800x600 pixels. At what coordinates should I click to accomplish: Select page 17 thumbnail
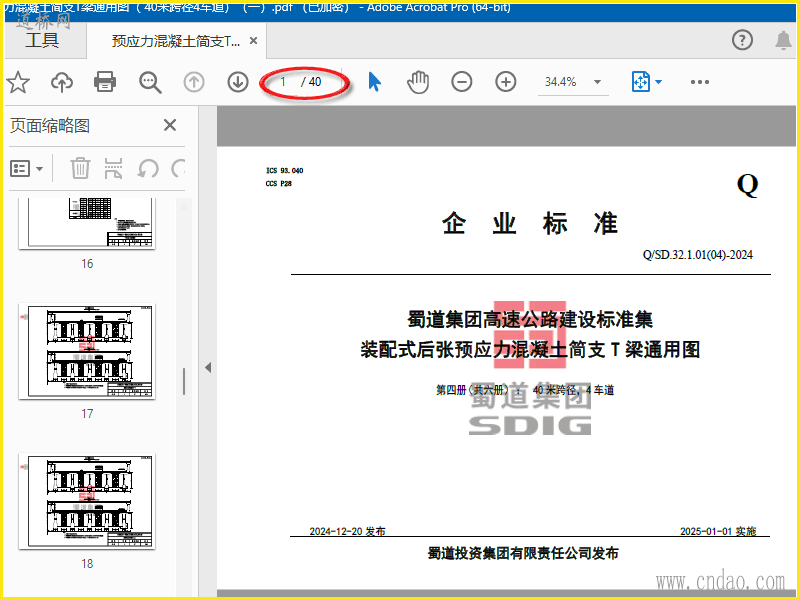pos(87,352)
